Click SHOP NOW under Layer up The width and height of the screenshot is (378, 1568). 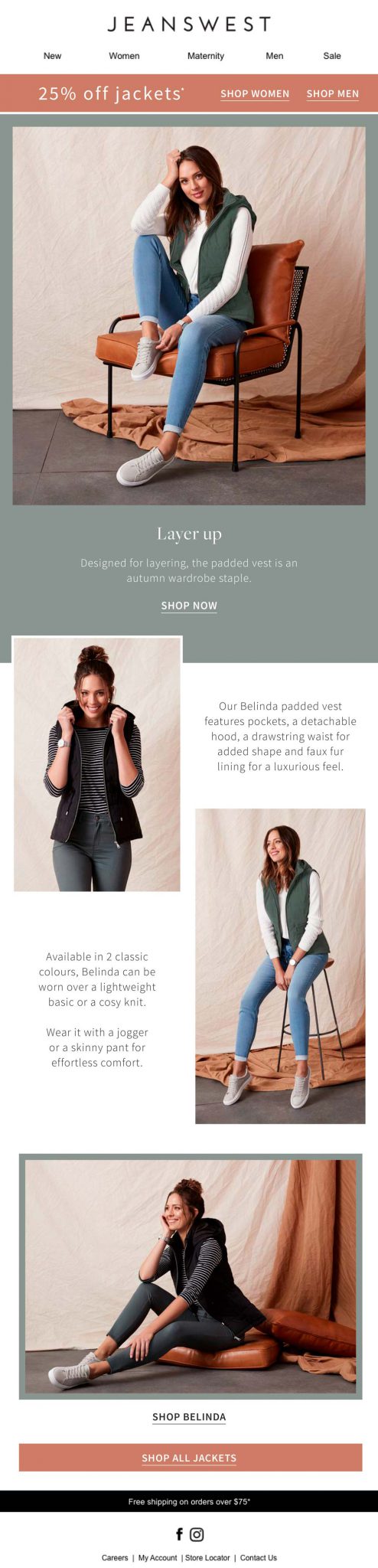tap(189, 606)
